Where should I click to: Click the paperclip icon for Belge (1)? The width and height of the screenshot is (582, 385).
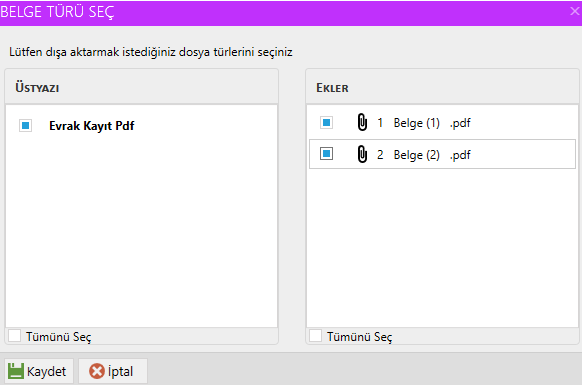[362, 122]
